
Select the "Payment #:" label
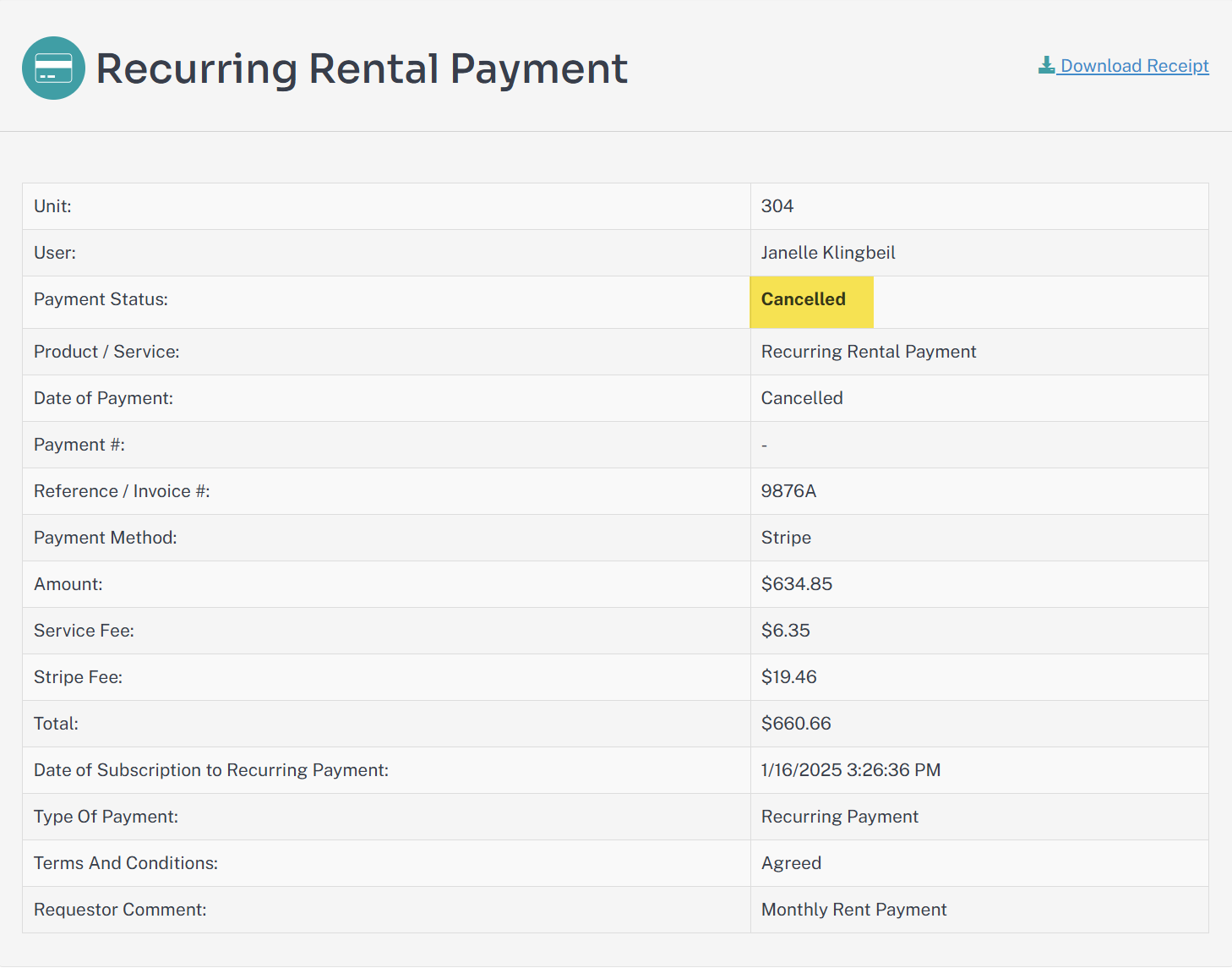tap(79, 445)
